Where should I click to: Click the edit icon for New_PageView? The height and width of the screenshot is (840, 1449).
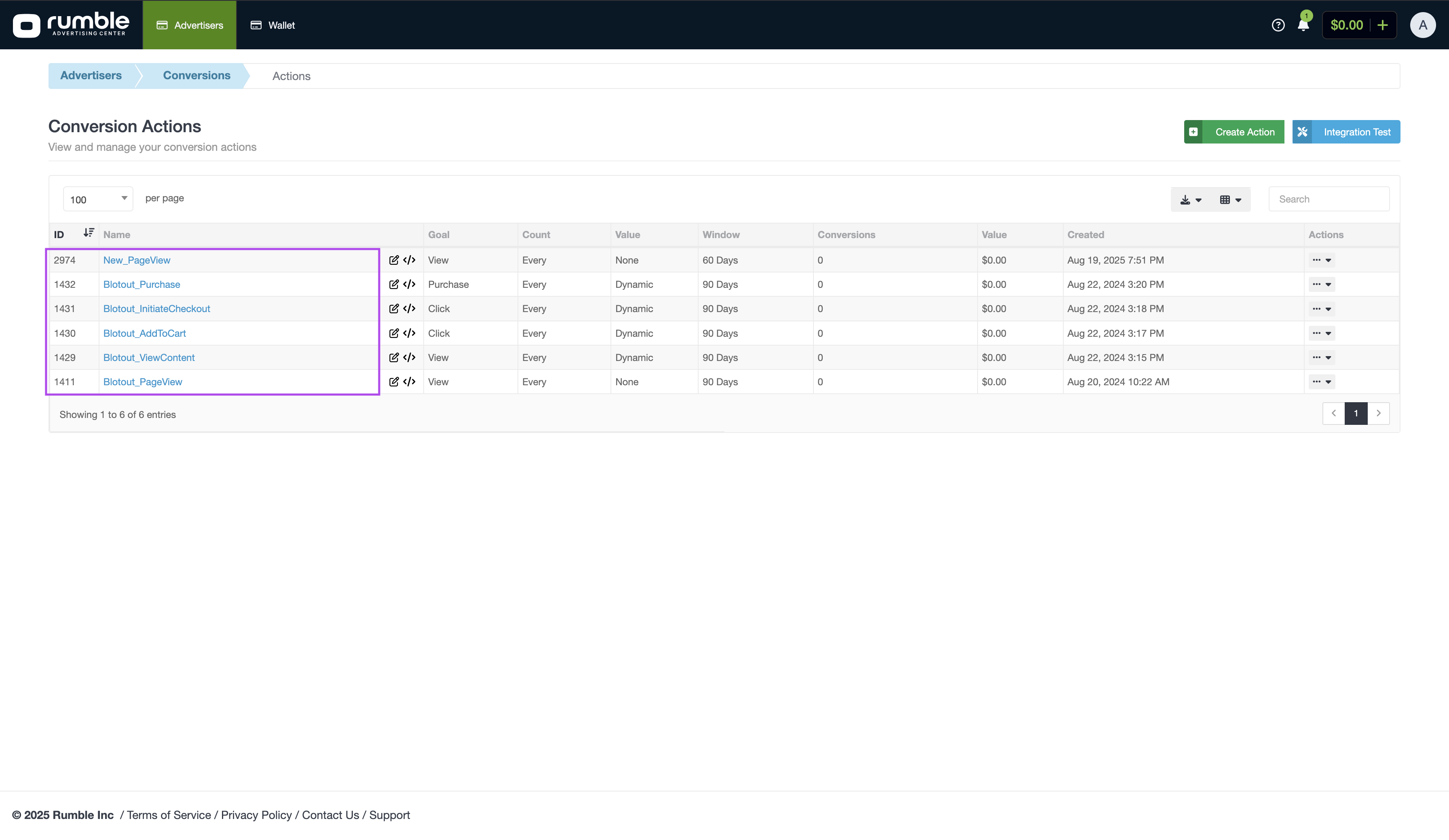394,260
